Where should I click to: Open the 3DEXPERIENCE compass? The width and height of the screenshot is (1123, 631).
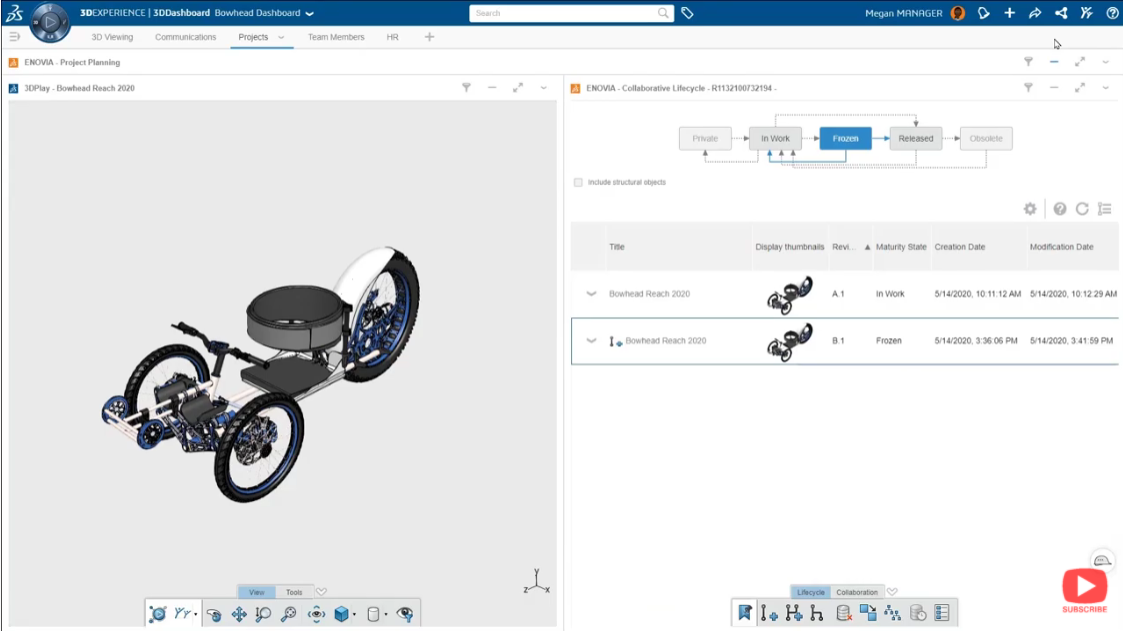pyautogui.click(x=49, y=21)
